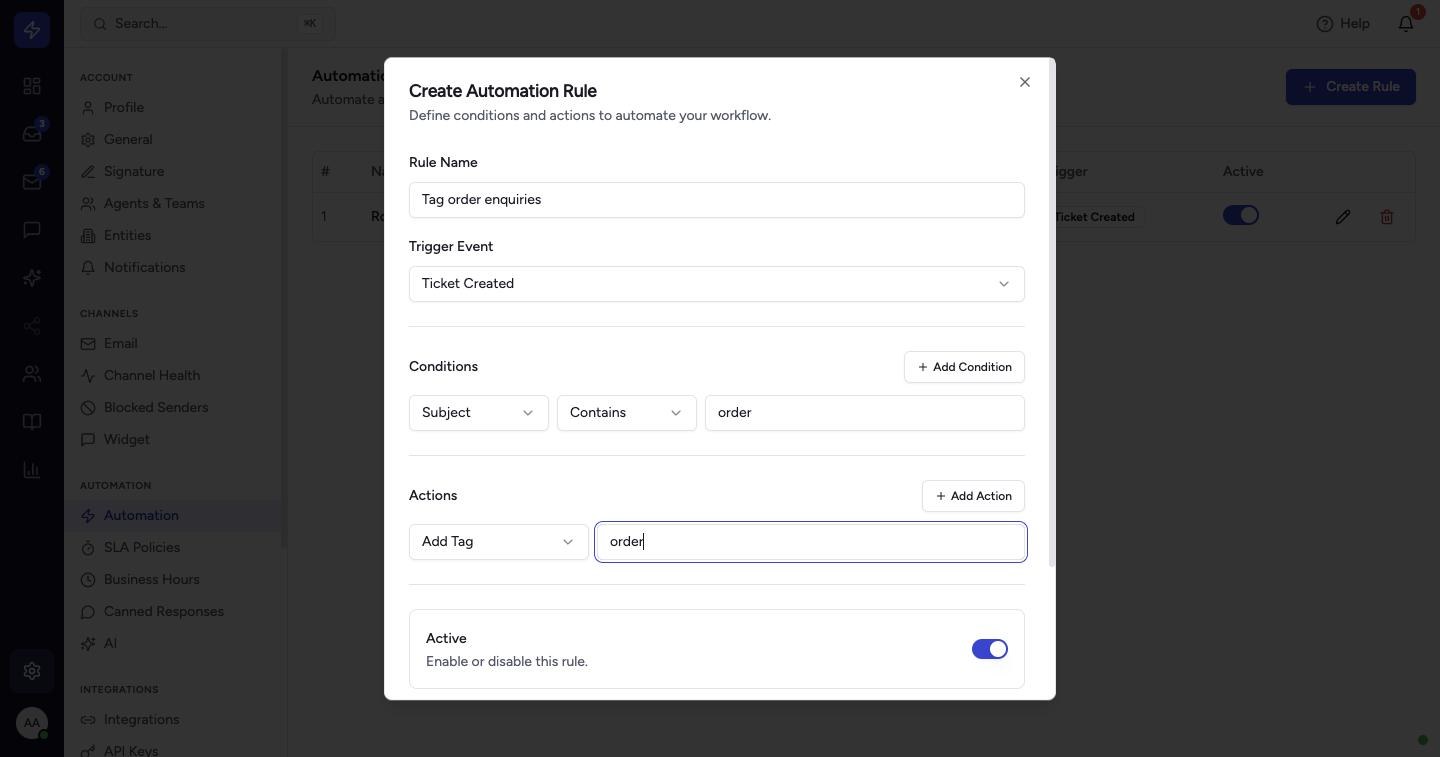This screenshot has width=1440, height=757.
Task: Click the Add Action button
Action: (x=973, y=496)
